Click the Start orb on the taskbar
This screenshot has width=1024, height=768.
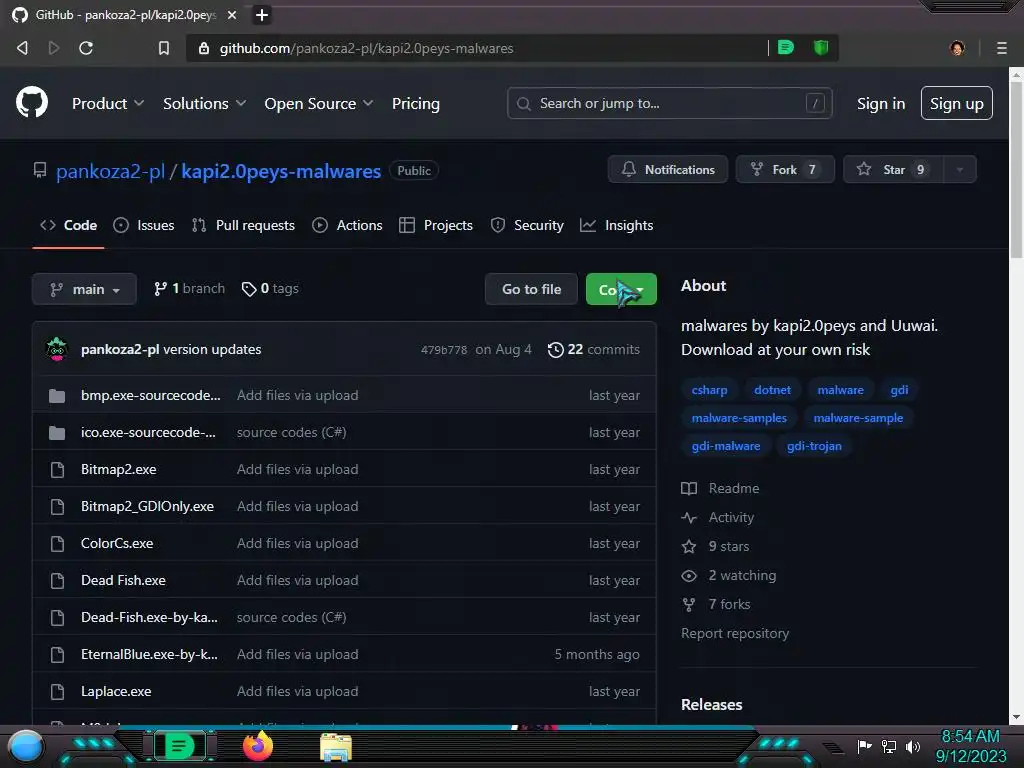tap(26, 746)
